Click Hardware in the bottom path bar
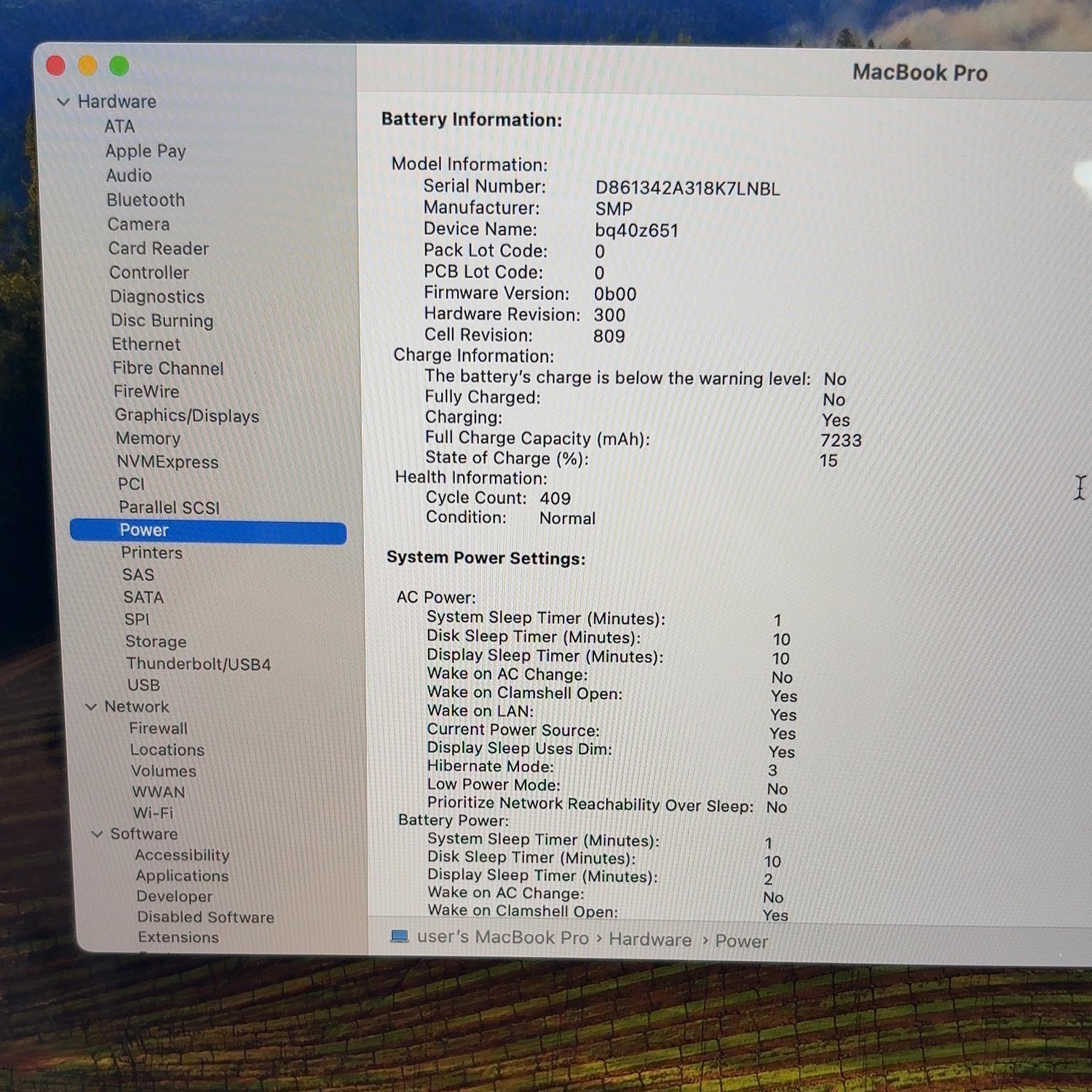Image resolution: width=1092 pixels, height=1092 pixels. pyautogui.click(x=650, y=940)
